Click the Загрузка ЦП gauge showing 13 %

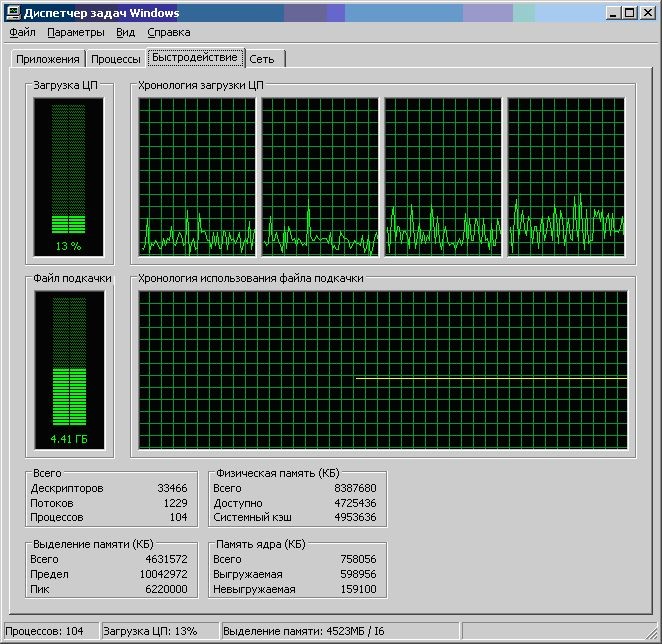[69, 177]
